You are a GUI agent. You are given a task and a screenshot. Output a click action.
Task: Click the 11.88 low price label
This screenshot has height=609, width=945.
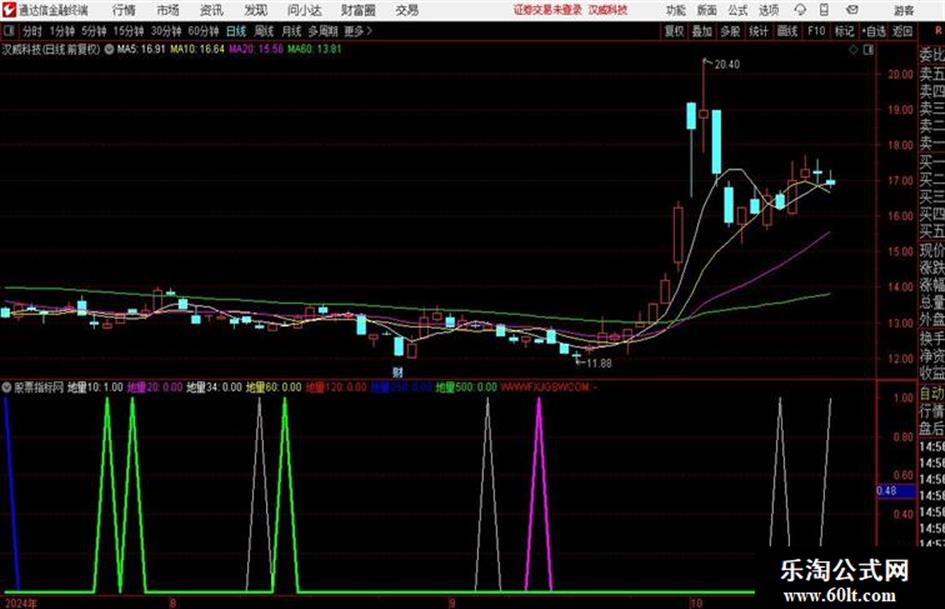[x=598, y=364]
